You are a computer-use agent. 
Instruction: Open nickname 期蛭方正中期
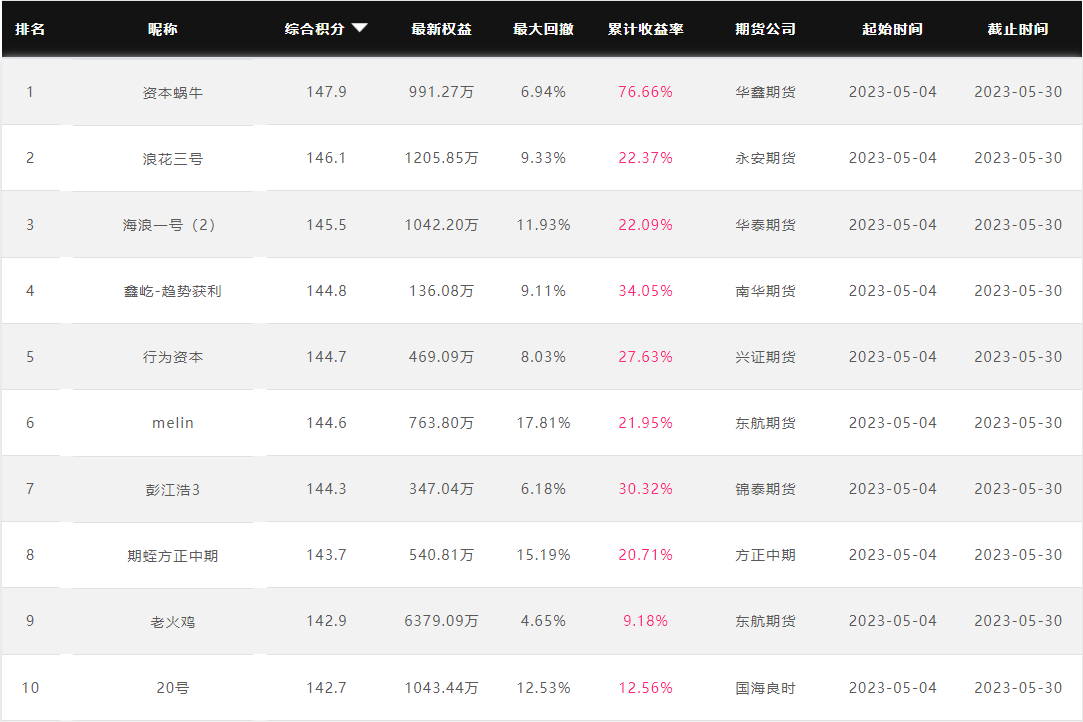pos(173,556)
